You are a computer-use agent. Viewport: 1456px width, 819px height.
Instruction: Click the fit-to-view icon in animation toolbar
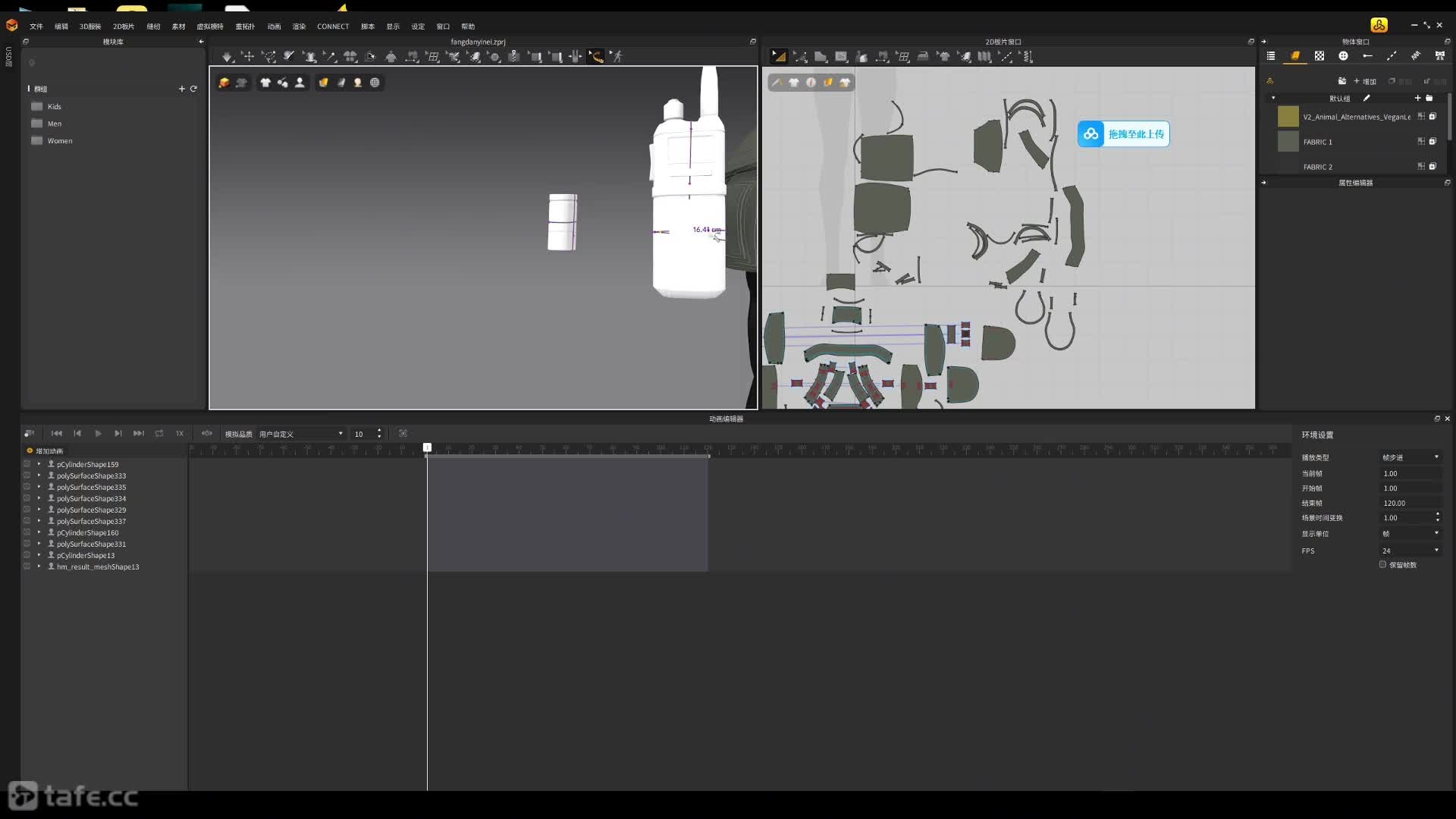point(403,434)
